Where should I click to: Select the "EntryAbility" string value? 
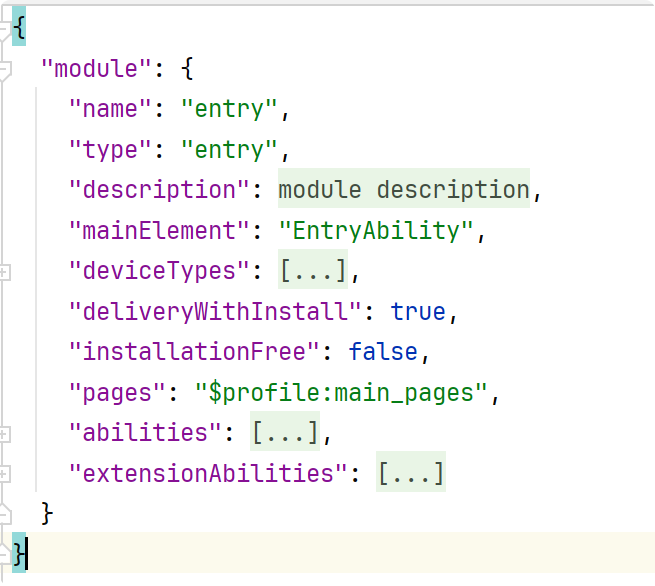pyautogui.click(x=376, y=231)
